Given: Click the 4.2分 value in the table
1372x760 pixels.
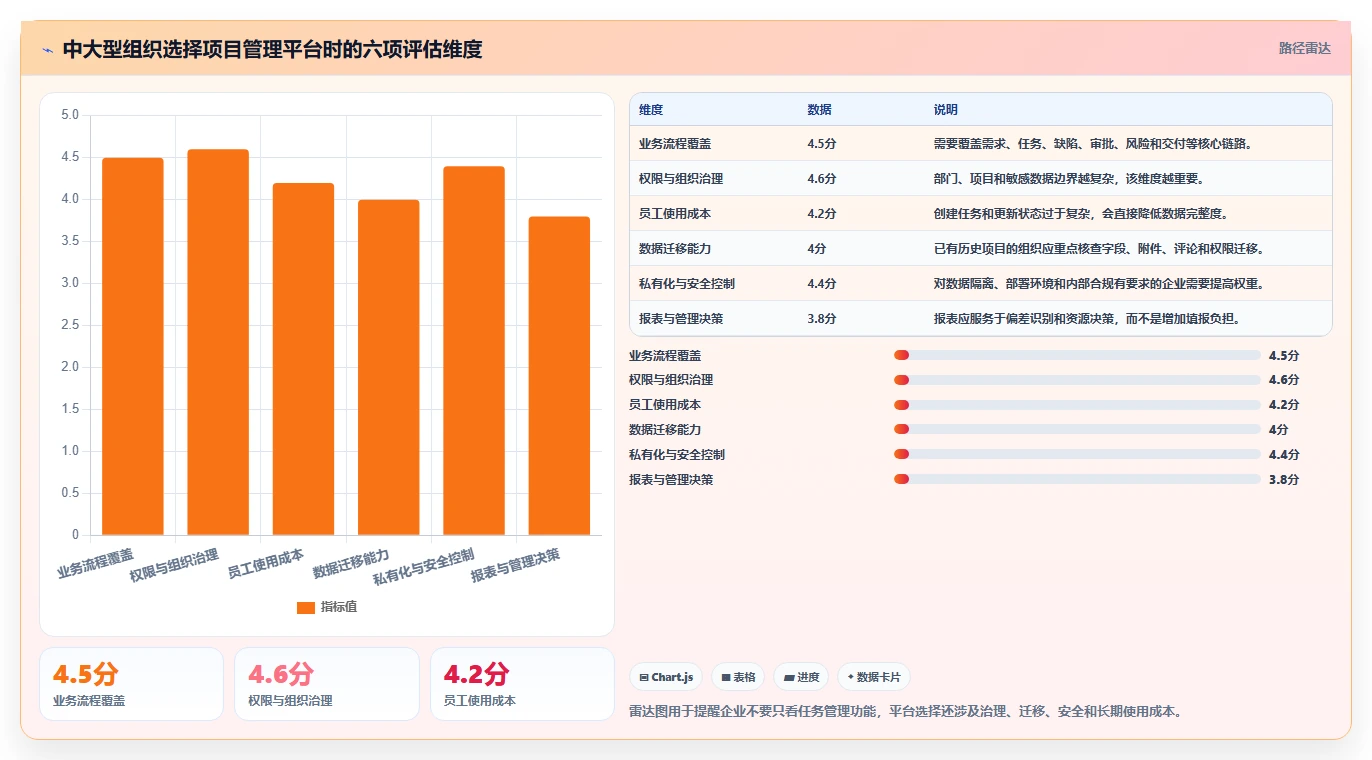Looking at the screenshot, I should click(822, 214).
